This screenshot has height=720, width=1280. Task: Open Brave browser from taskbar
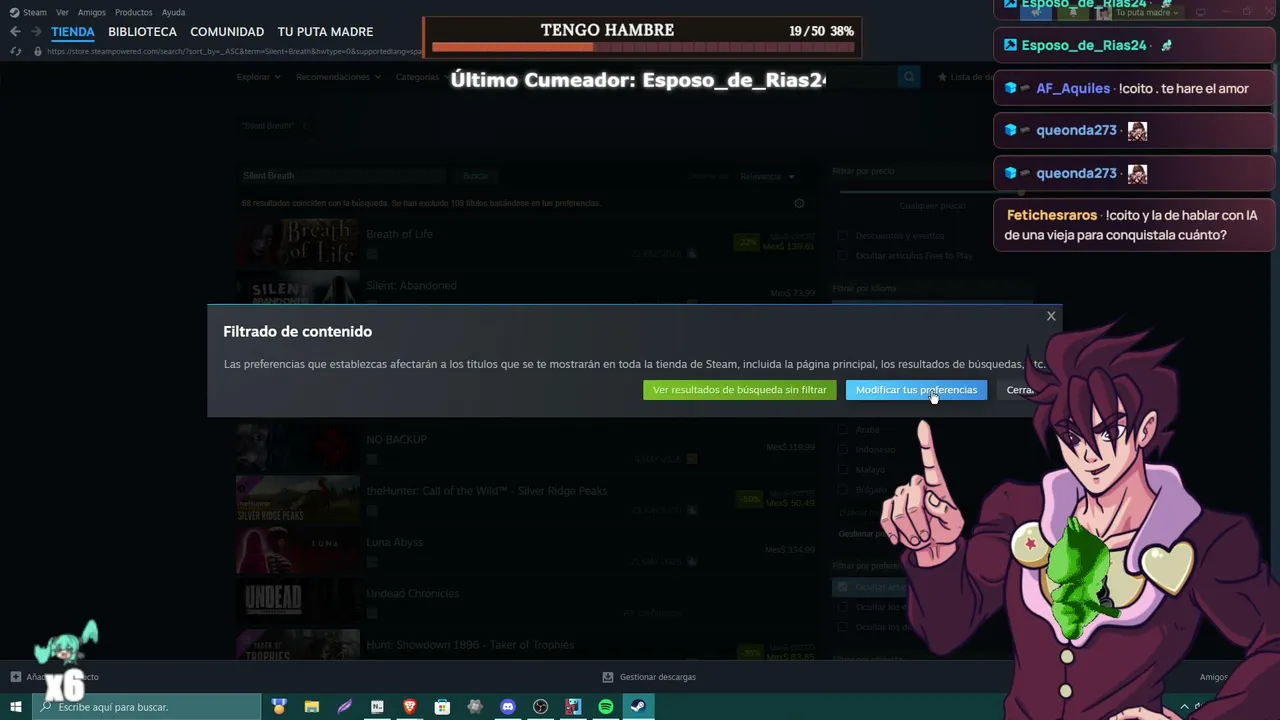[410, 707]
